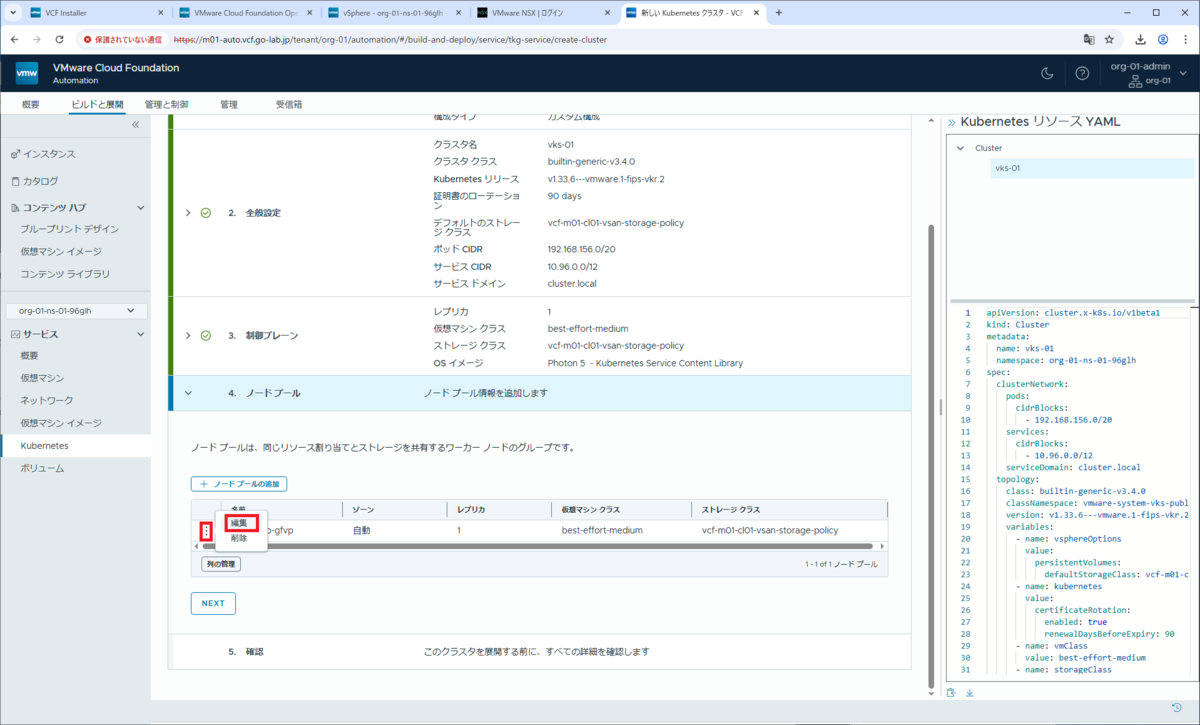This screenshot has height=725, width=1200.
Task: Open the tab search dropdown arrow
Action: 13,13
